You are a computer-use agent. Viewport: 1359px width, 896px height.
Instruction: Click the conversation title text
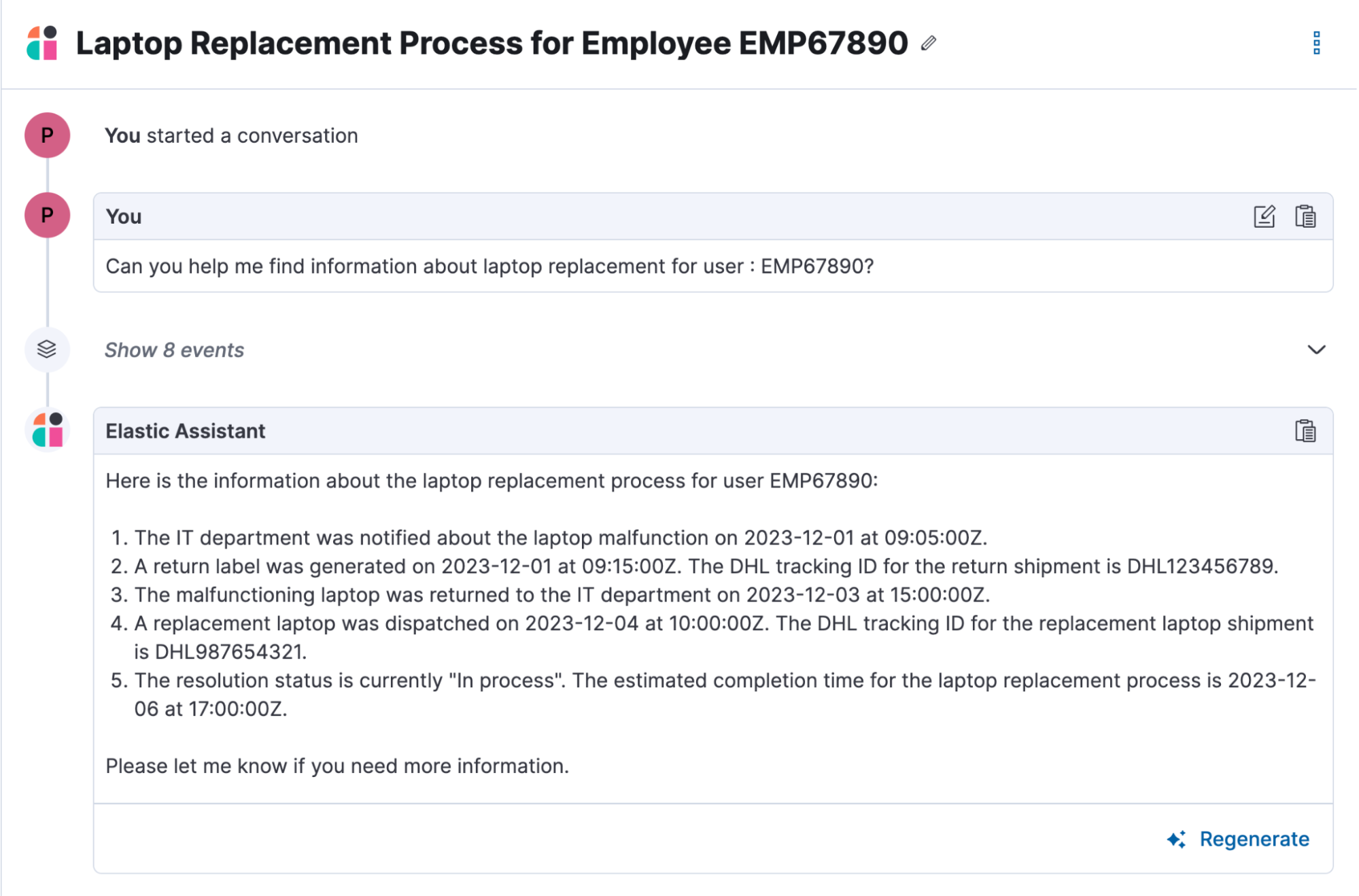(492, 43)
